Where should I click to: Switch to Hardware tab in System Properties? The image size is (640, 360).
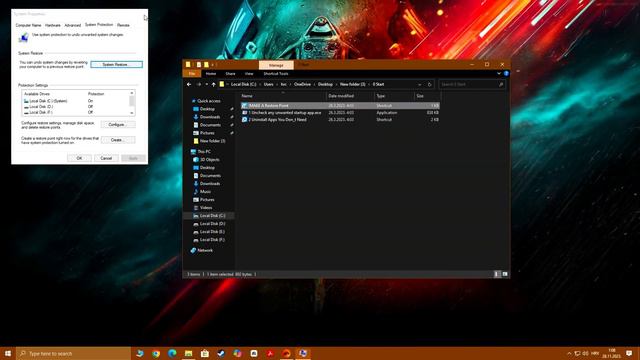53,25
